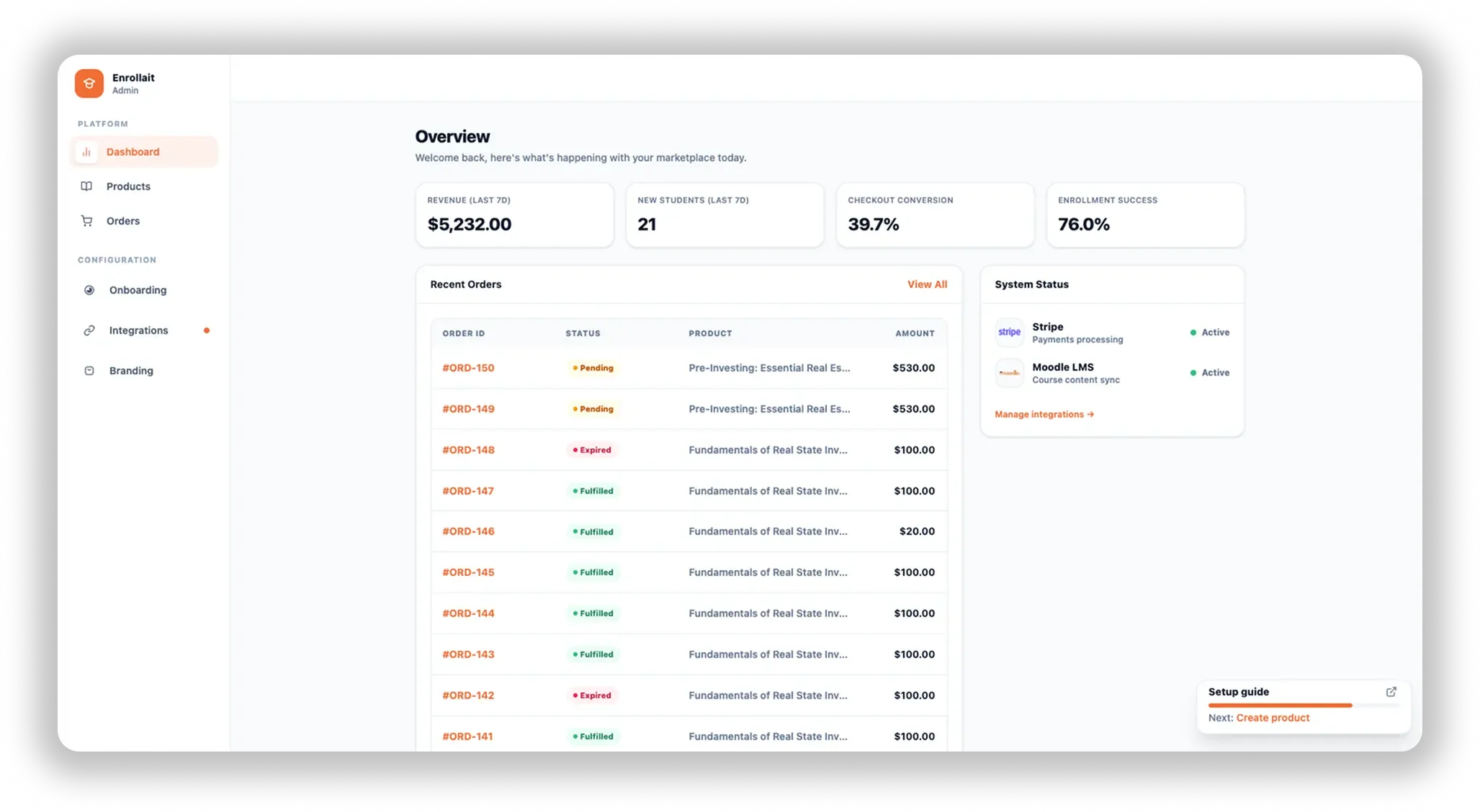Click the Moodle LMS logo icon
The width and height of the screenshot is (1480, 812).
point(1009,372)
